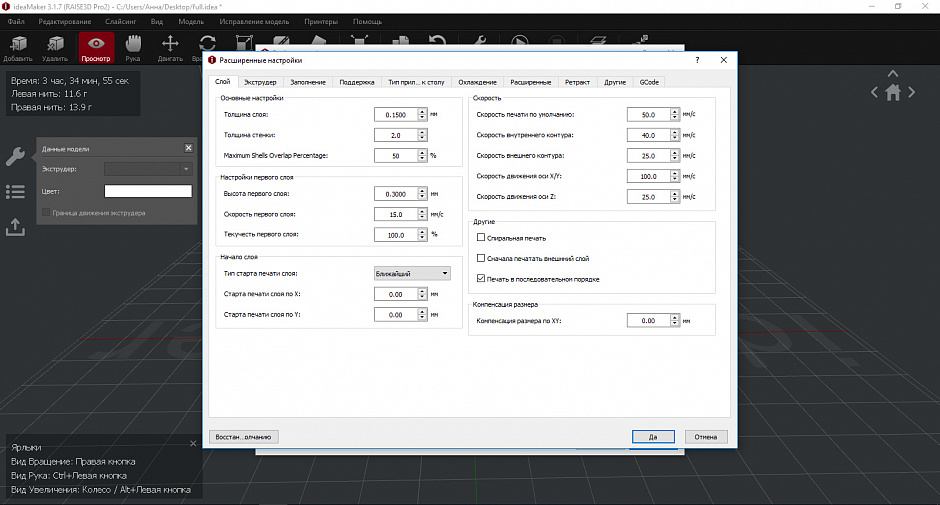Increase Толщина слоя with up spinner arrow
Image resolution: width=940 pixels, height=505 pixels.
(423, 111)
